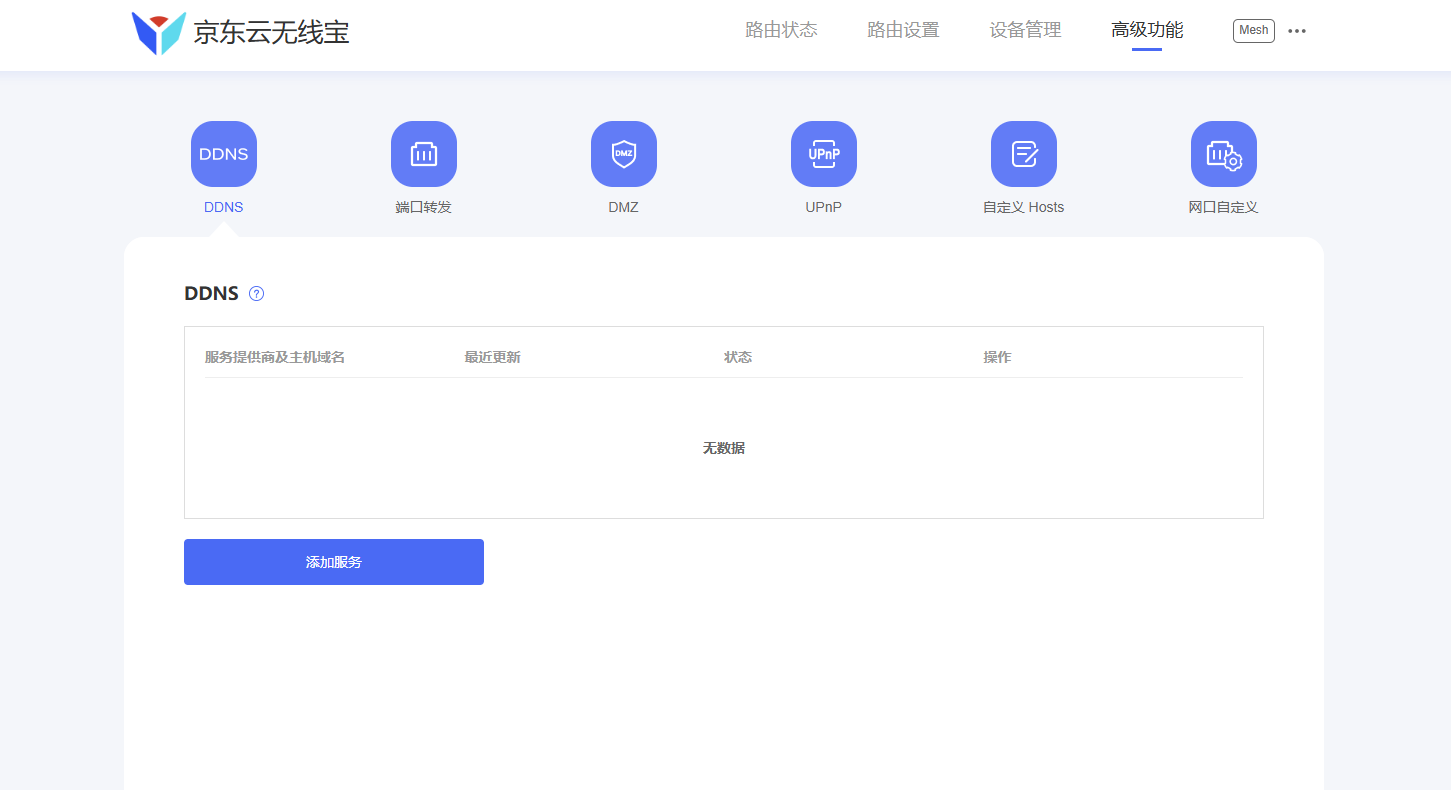This screenshot has width=1451, height=790.
Task: Open 自定义 Hosts editor icon
Action: [x=1023, y=153]
